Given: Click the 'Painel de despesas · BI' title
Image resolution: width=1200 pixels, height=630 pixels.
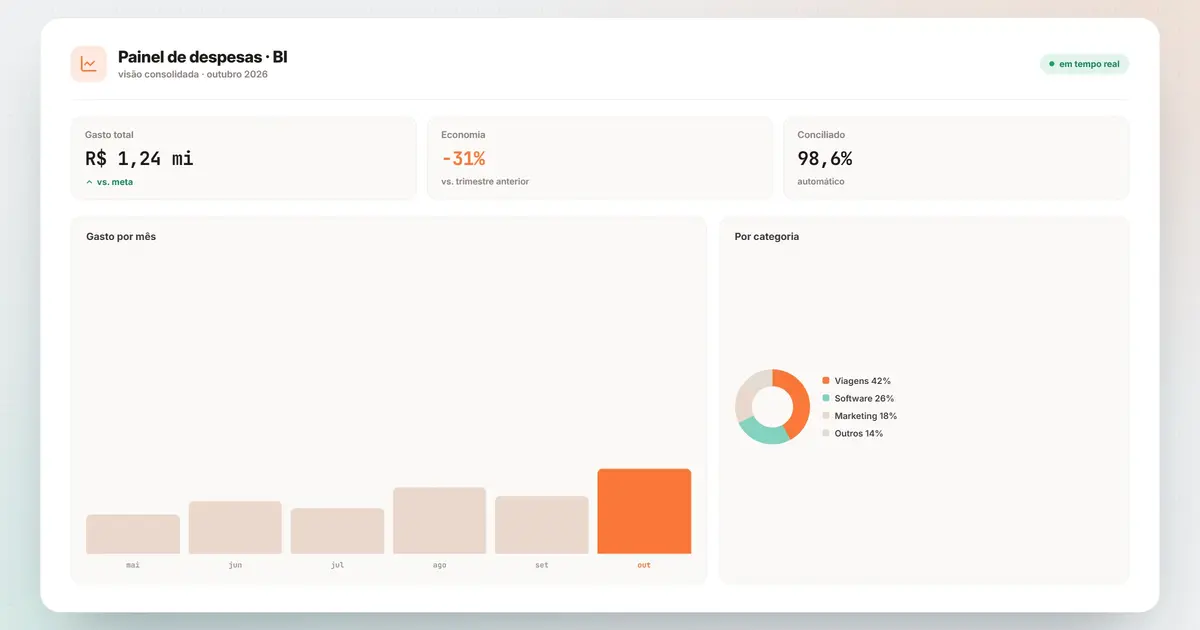Looking at the screenshot, I should click(203, 57).
